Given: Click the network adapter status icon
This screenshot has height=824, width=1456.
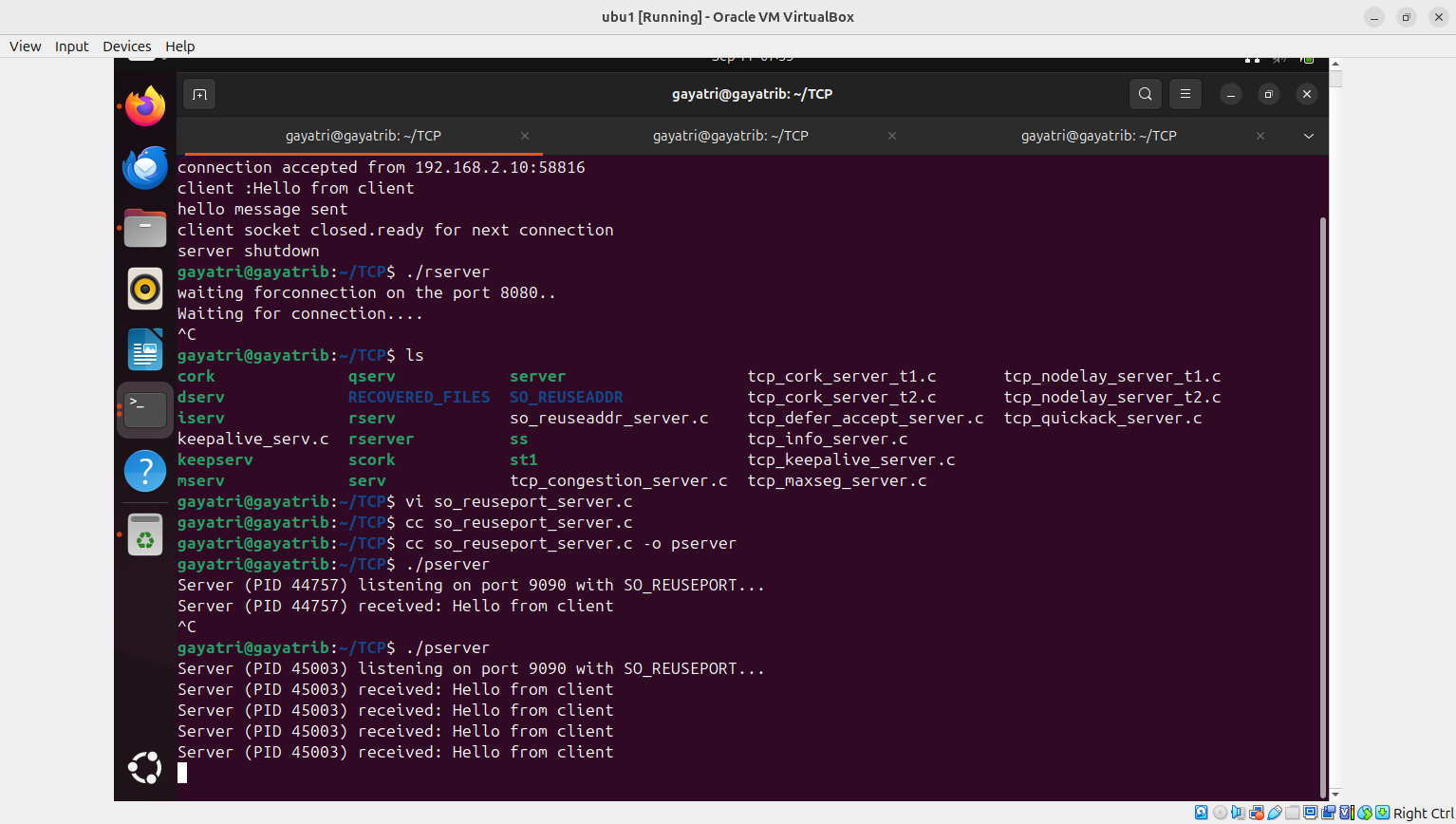Looking at the screenshot, I should coord(1256,813).
